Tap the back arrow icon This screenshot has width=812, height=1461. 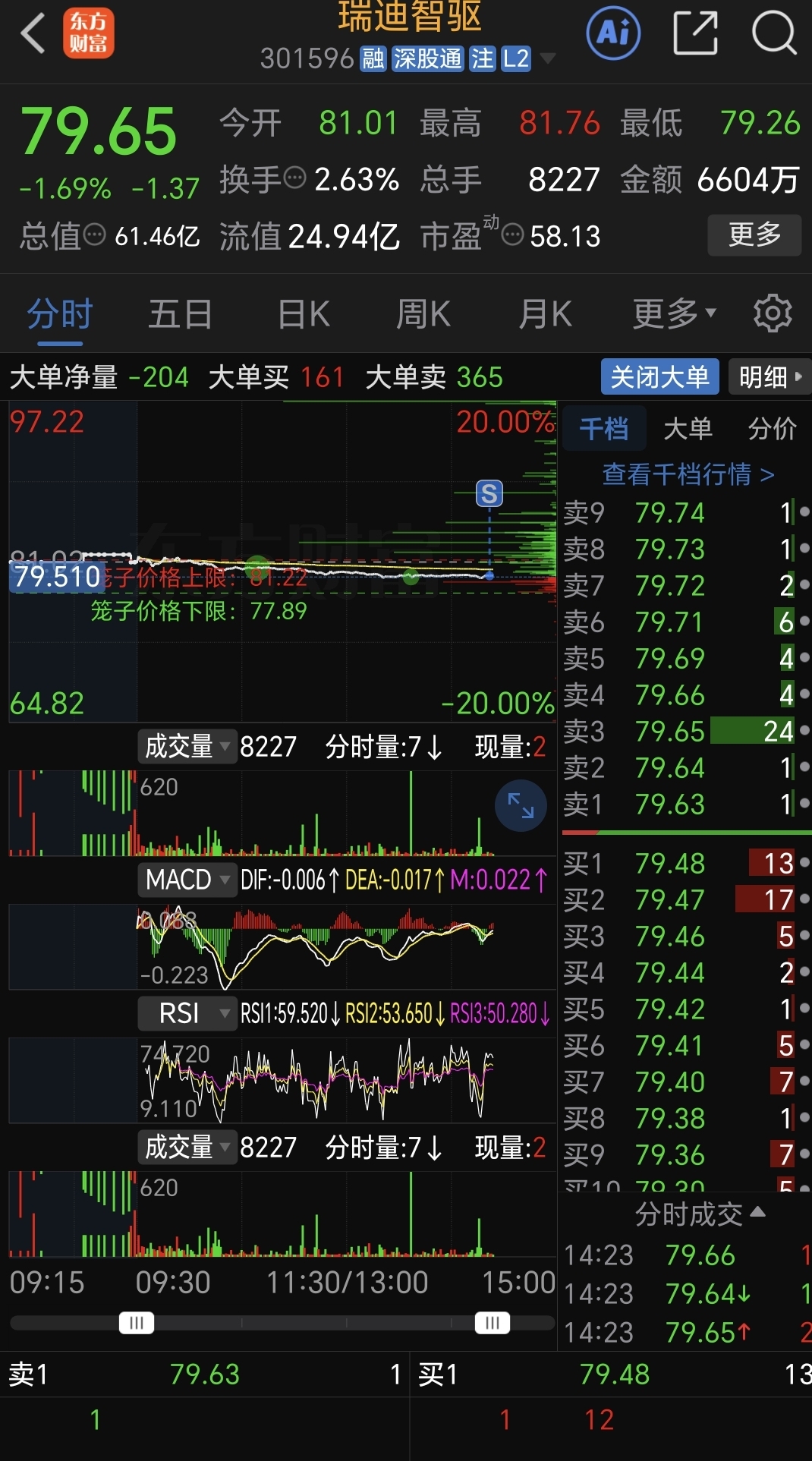[x=33, y=33]
